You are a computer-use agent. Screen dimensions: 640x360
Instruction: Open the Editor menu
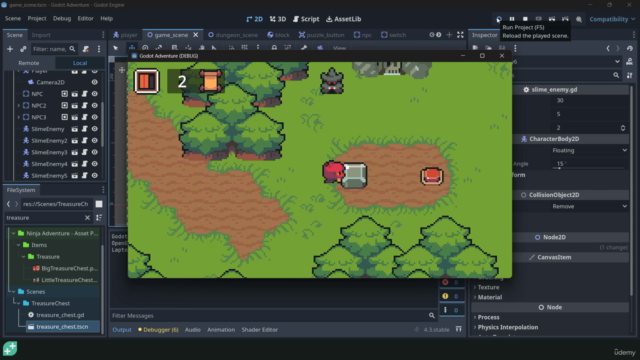pos(85,18)
